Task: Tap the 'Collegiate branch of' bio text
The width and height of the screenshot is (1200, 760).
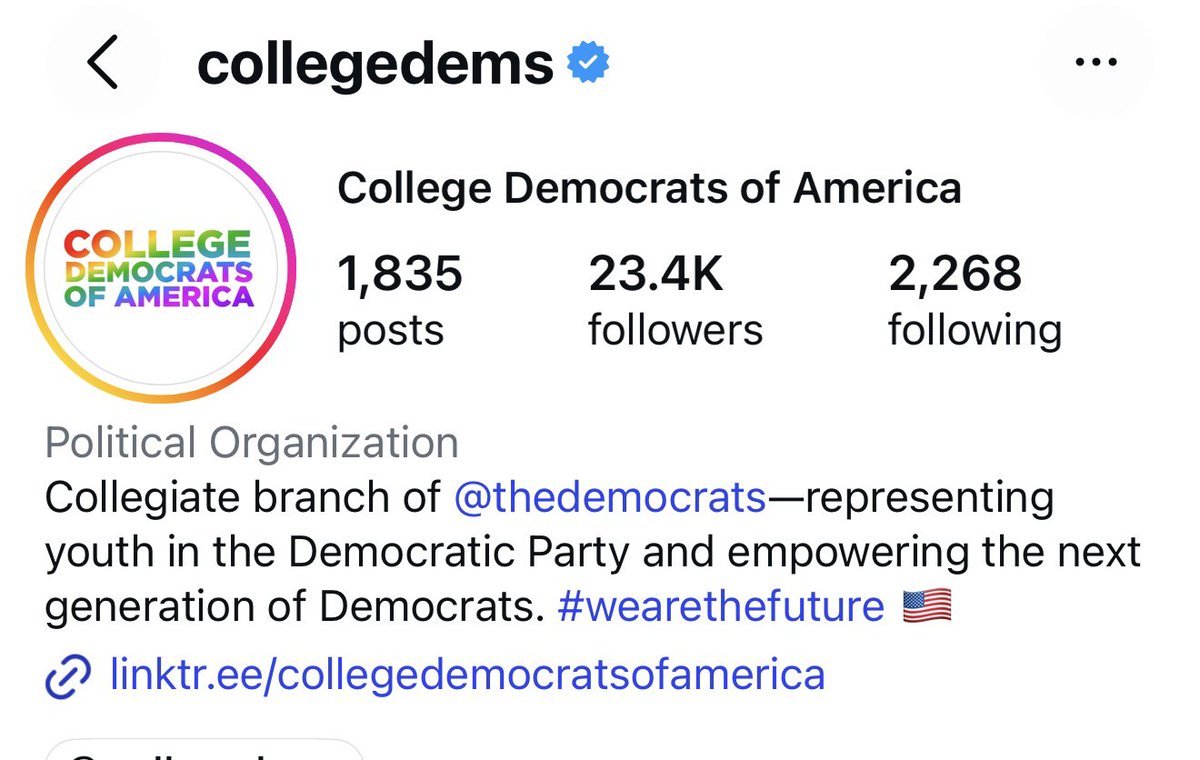Action: tap(243, 498)
